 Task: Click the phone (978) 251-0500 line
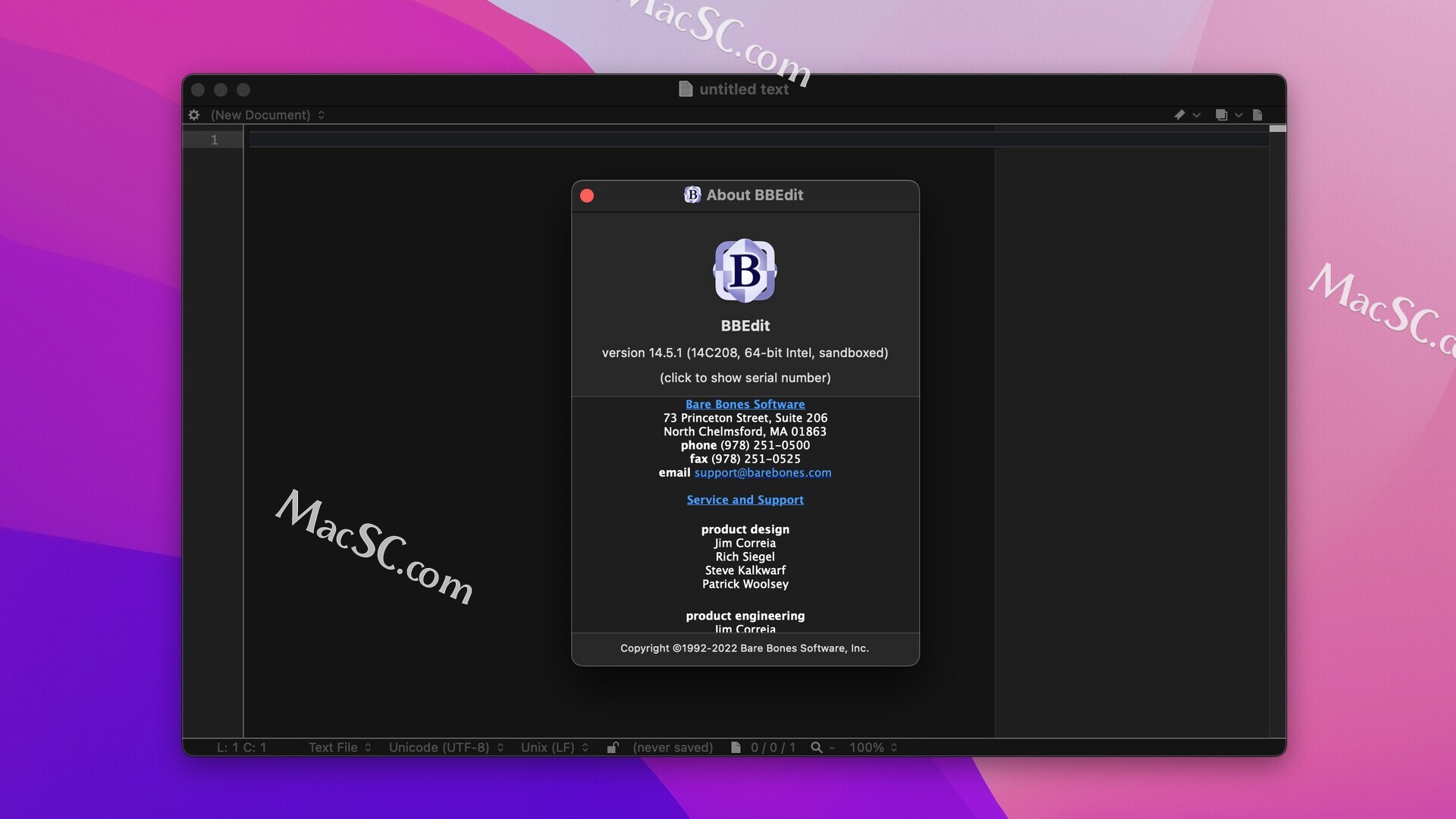[x=745, y=445]
